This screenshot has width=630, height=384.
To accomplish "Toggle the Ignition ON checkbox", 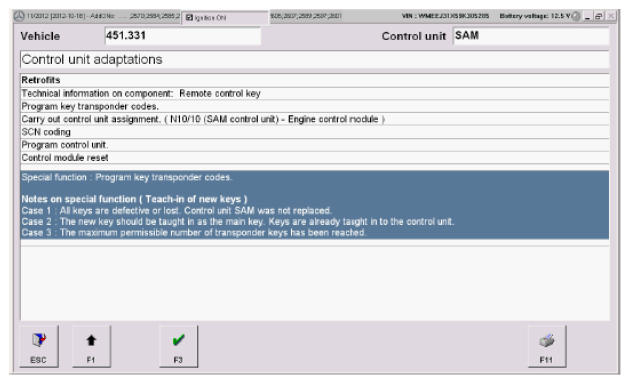I will [x=190, y=18].
